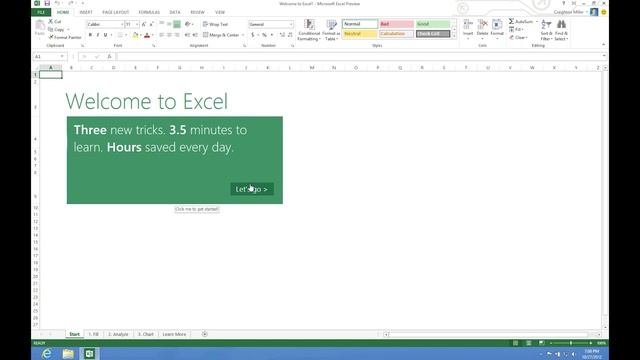
Task: Click the Decrease Decimal icon
Action: 290,35
